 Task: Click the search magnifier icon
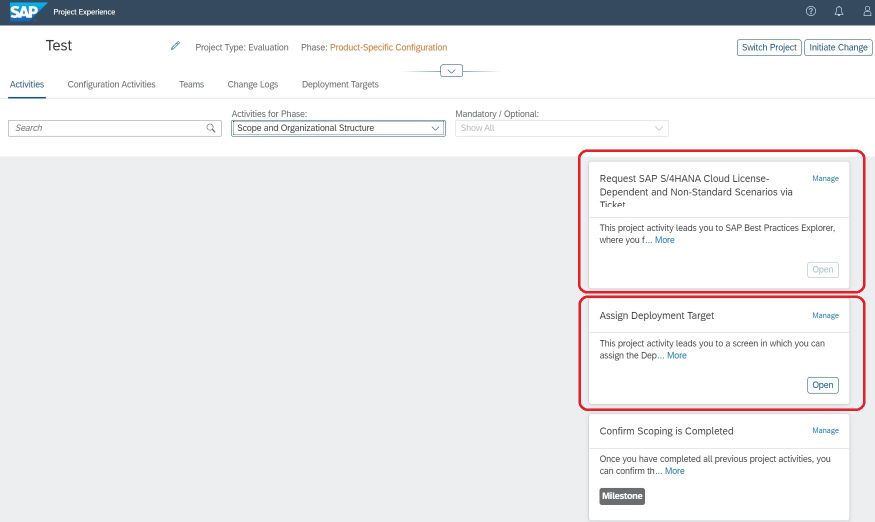click(210, 128)
